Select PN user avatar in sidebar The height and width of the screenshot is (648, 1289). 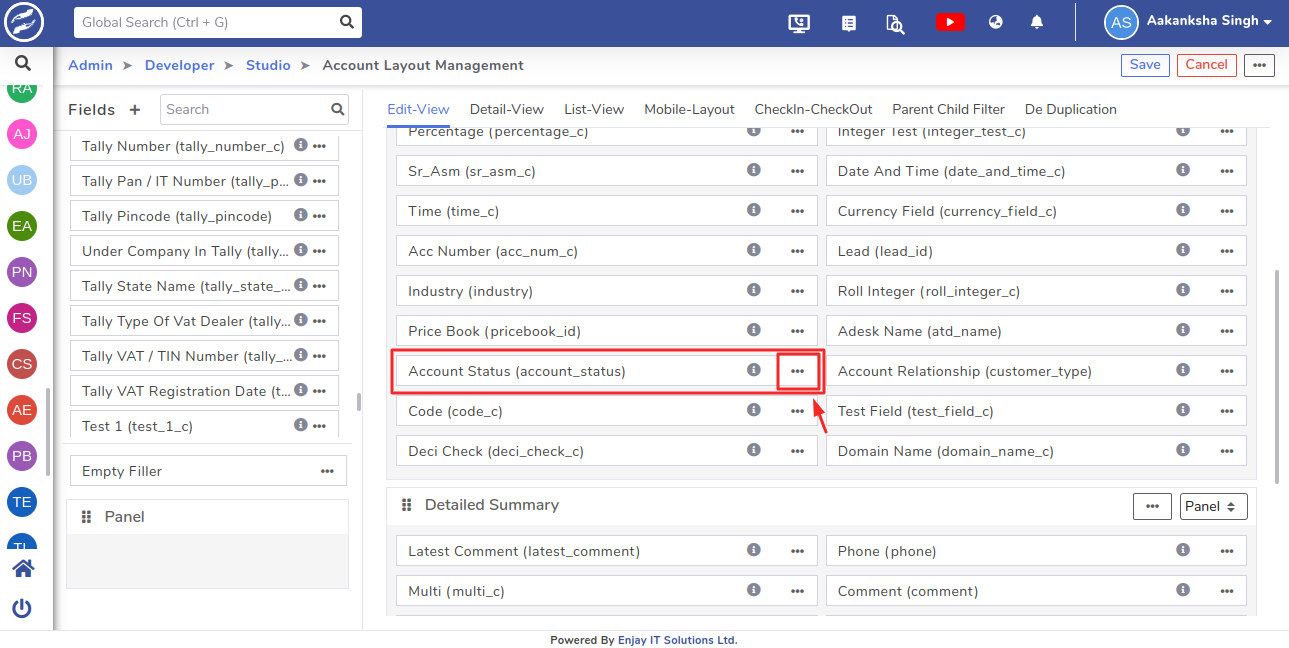coord(22,272)
